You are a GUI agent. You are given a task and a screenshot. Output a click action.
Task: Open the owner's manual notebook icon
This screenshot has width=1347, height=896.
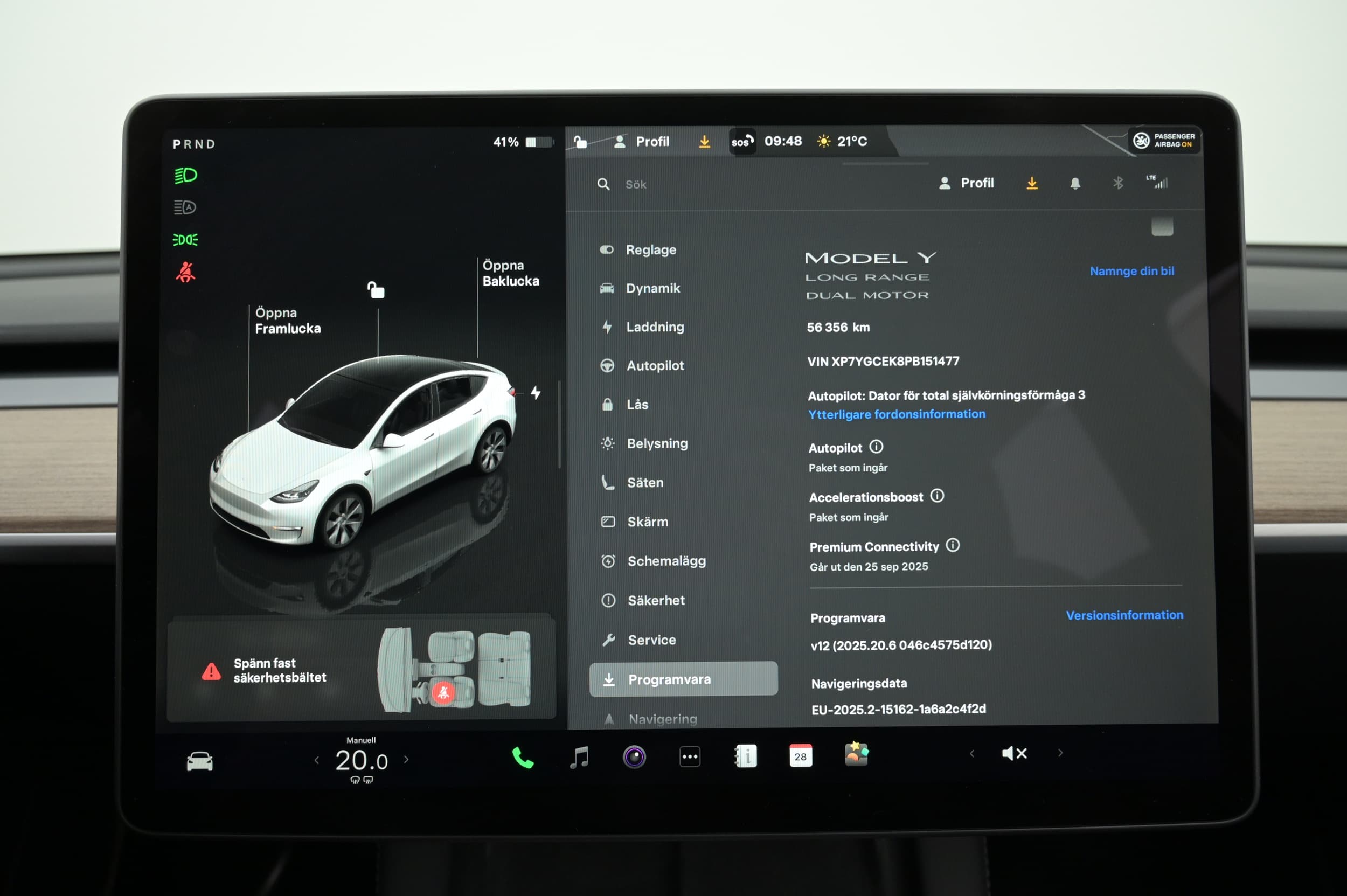pyautogui.click(x=745, y=756)
